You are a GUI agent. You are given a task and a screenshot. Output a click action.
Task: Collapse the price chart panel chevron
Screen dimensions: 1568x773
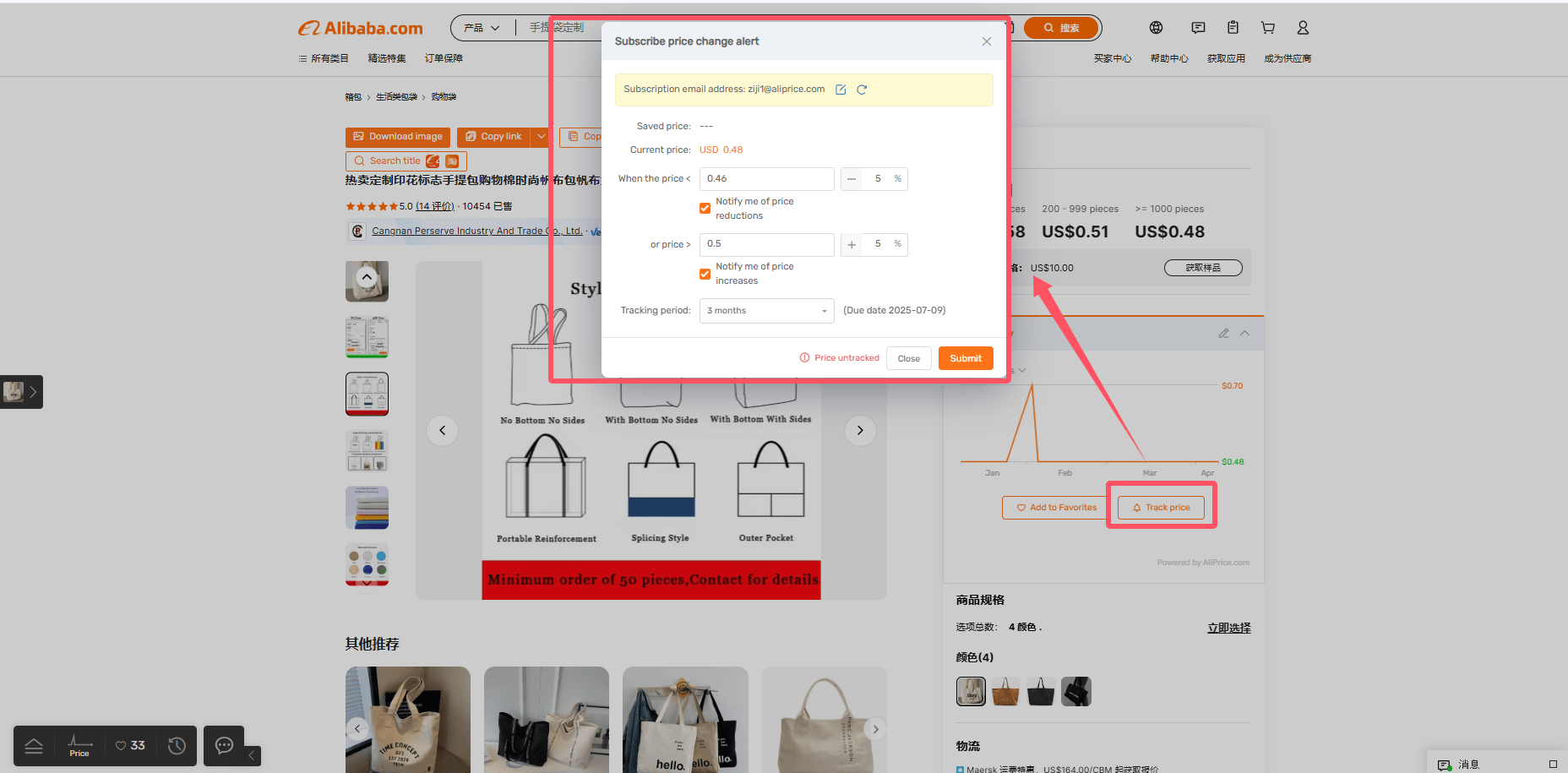click(1244, 334)
